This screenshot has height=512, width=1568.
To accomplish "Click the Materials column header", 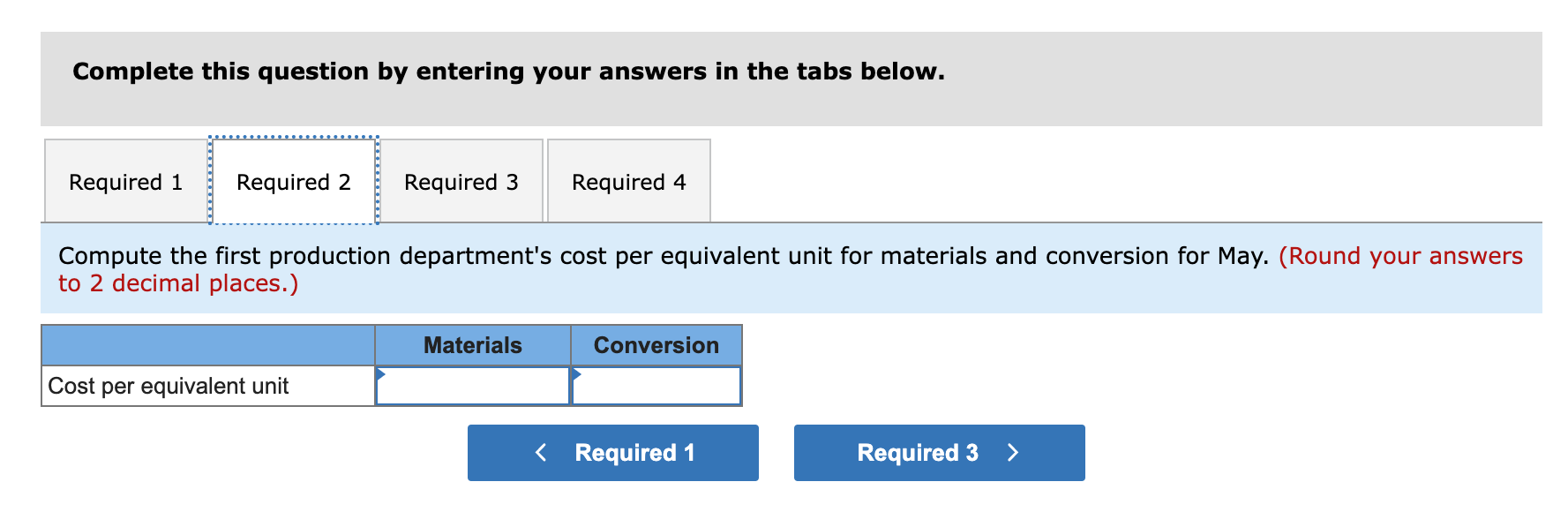I will [x=473, y=345].
